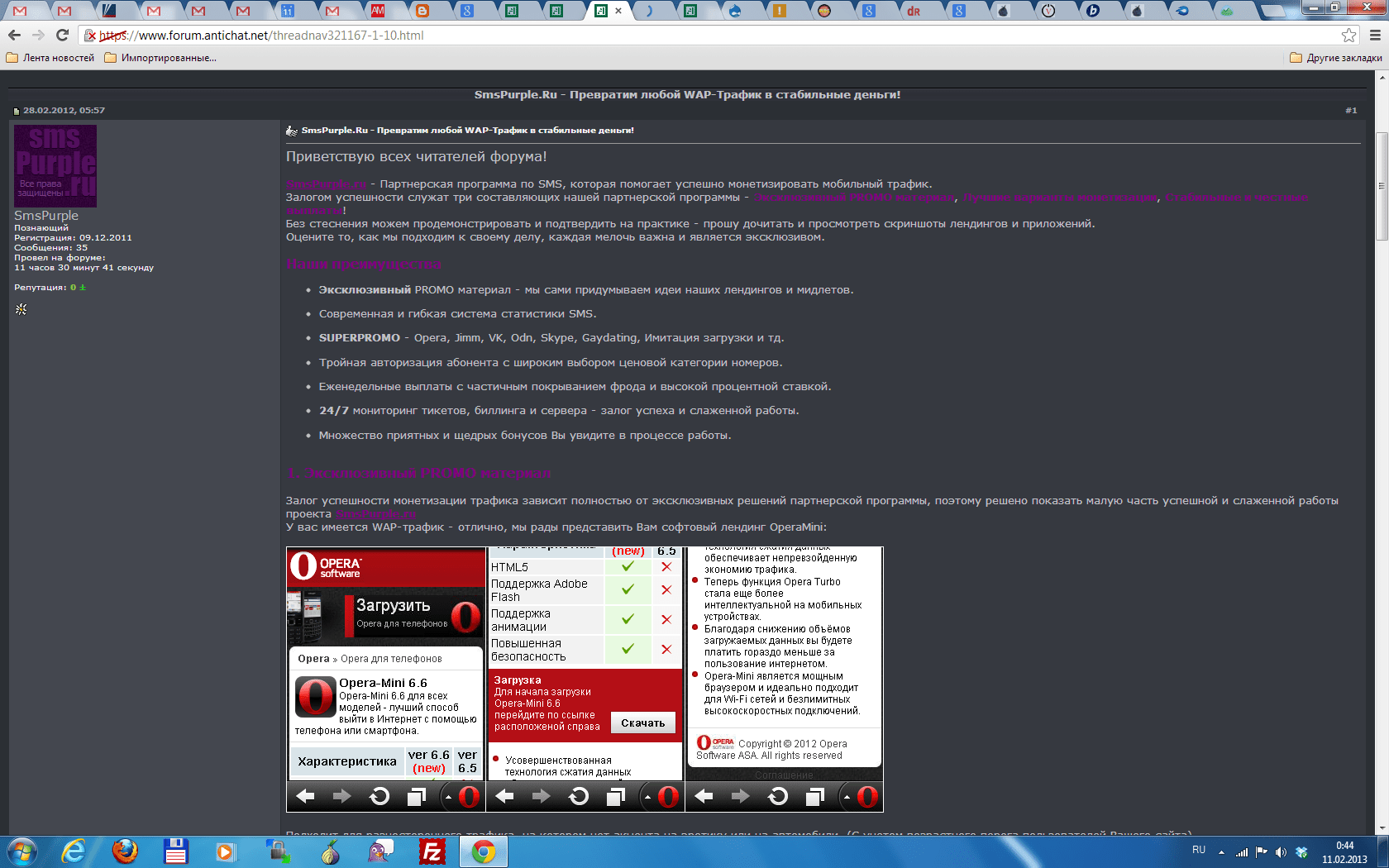Screen dimensions: 1389x868
Task: Switch to the yellow exclamation mark tab
Action: pyautogui.click(x=780, y=11)
